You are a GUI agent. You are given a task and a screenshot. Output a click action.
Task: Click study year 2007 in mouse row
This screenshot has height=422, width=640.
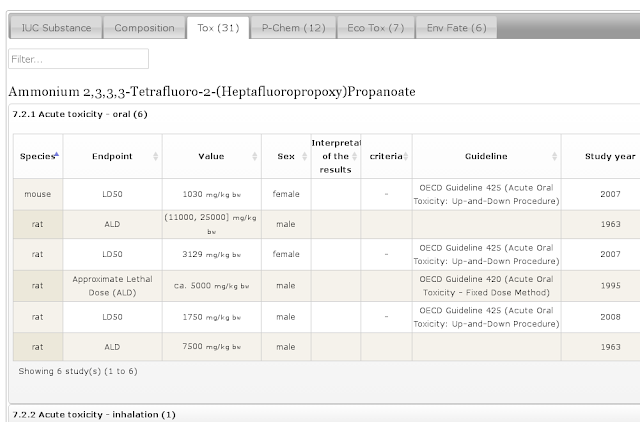click(610, 194)
